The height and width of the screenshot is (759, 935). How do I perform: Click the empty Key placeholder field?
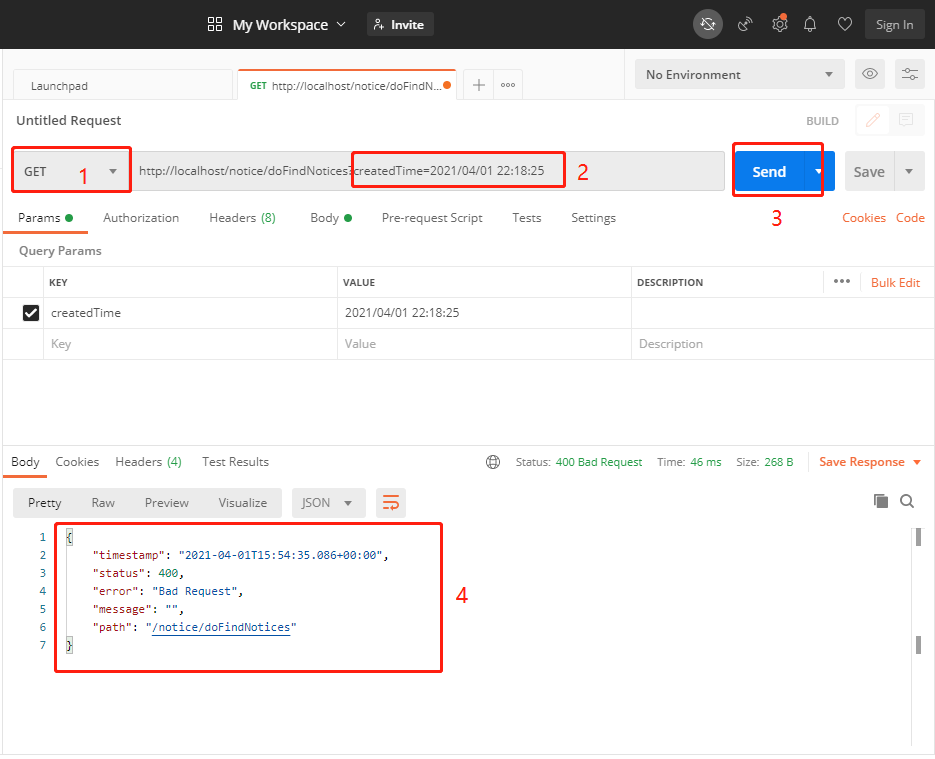point(191,344)
